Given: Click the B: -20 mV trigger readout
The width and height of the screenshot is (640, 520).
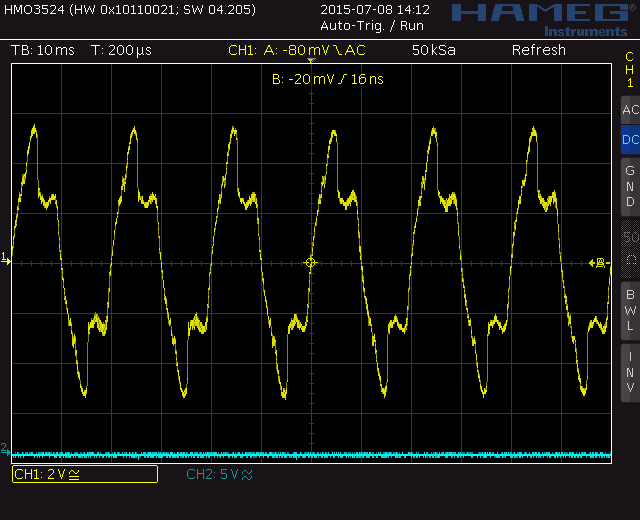Looking at the screenshot, I should tap(327, 79).
